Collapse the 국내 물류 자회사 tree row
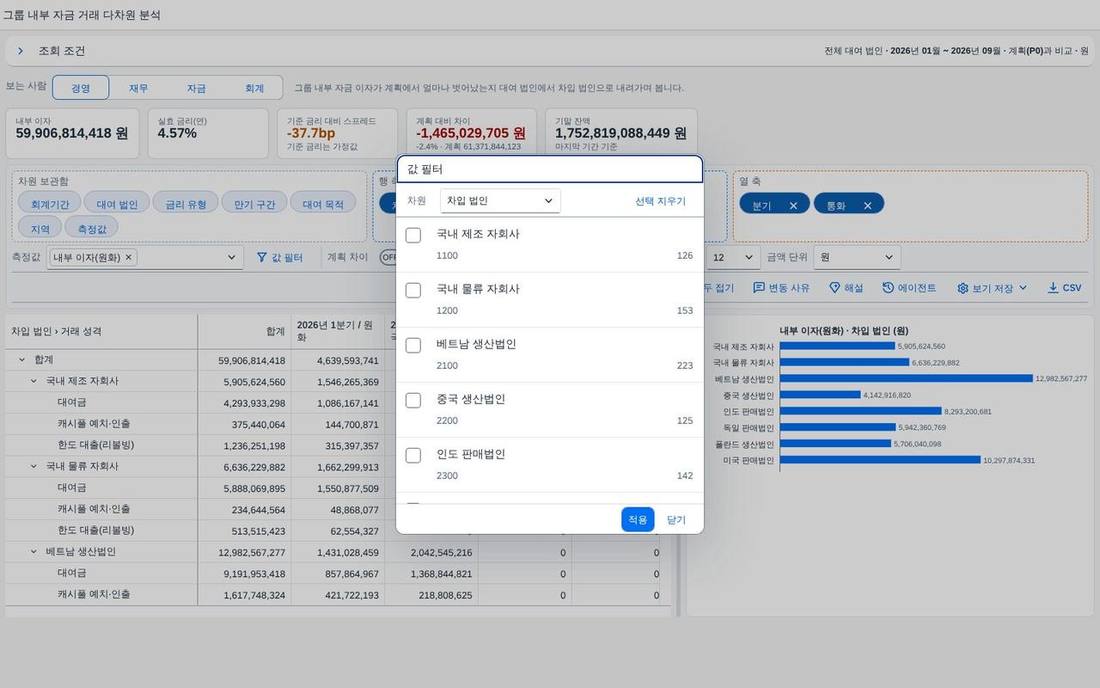1100x688 pixels. click(x=33, y=466)
